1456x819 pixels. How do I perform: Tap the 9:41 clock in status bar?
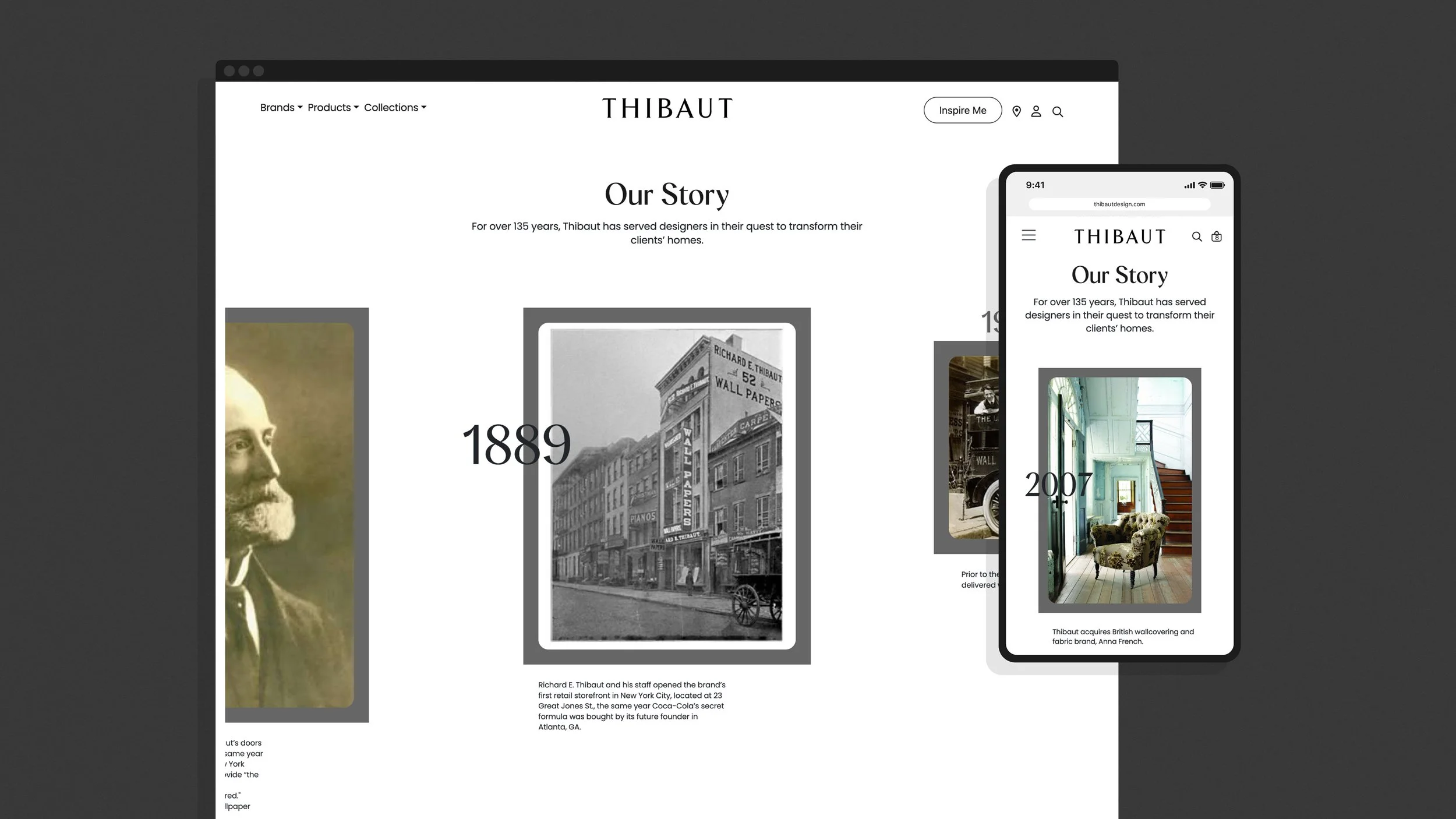point(1035,185)
